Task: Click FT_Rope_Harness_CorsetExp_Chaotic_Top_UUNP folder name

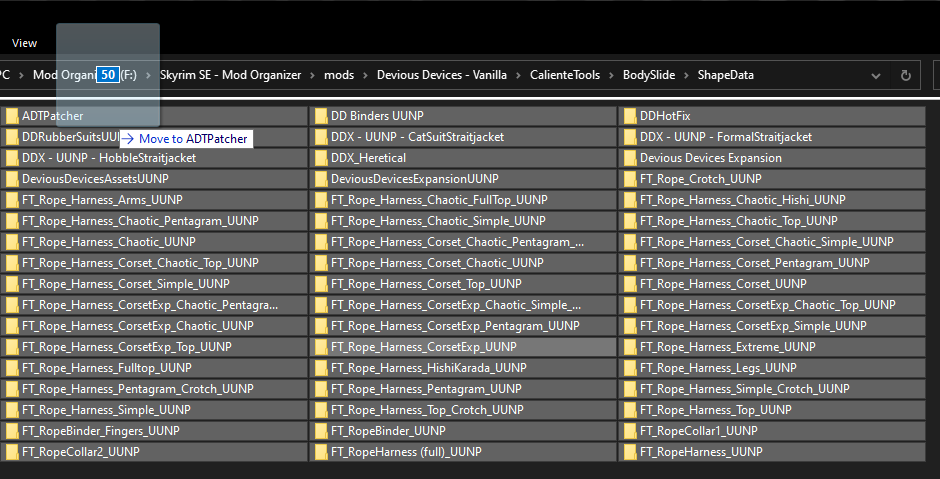Action: [x=767, y=305]
